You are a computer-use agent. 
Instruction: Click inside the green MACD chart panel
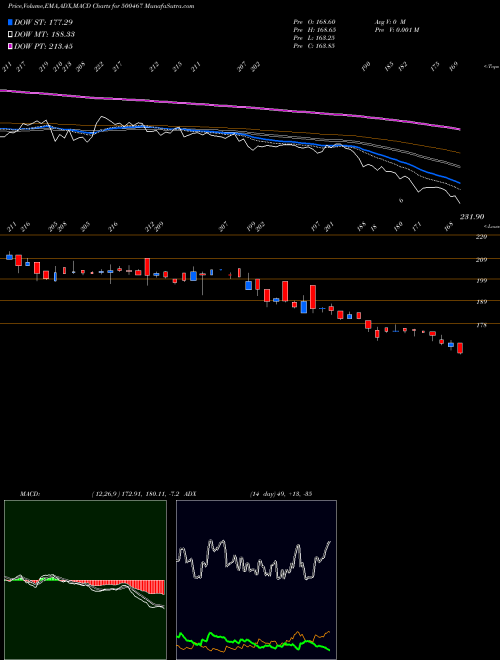pos(85,580)
